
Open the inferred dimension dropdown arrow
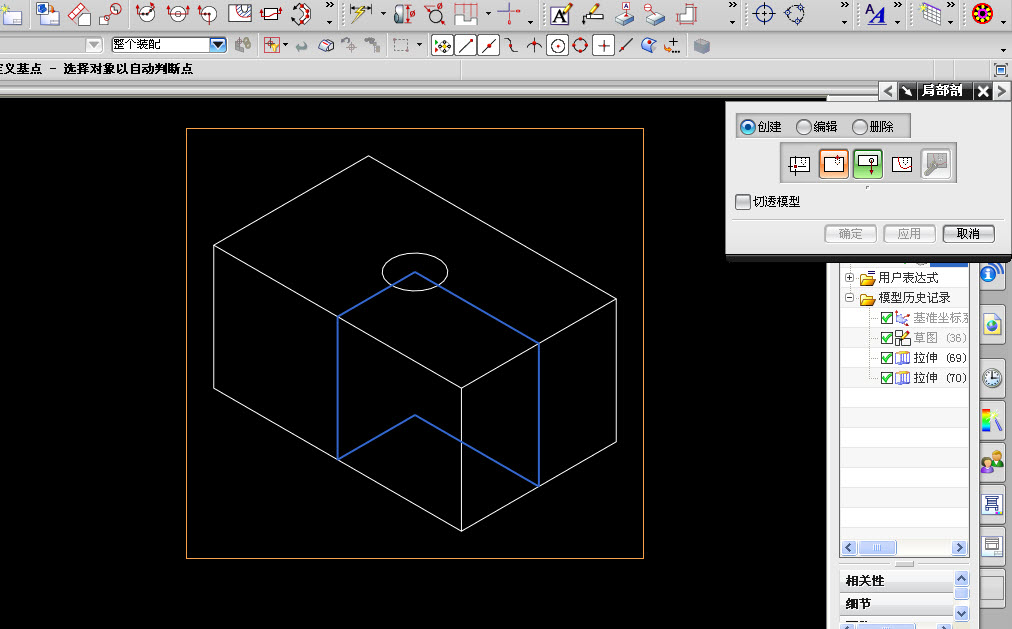tap(383, 13)
